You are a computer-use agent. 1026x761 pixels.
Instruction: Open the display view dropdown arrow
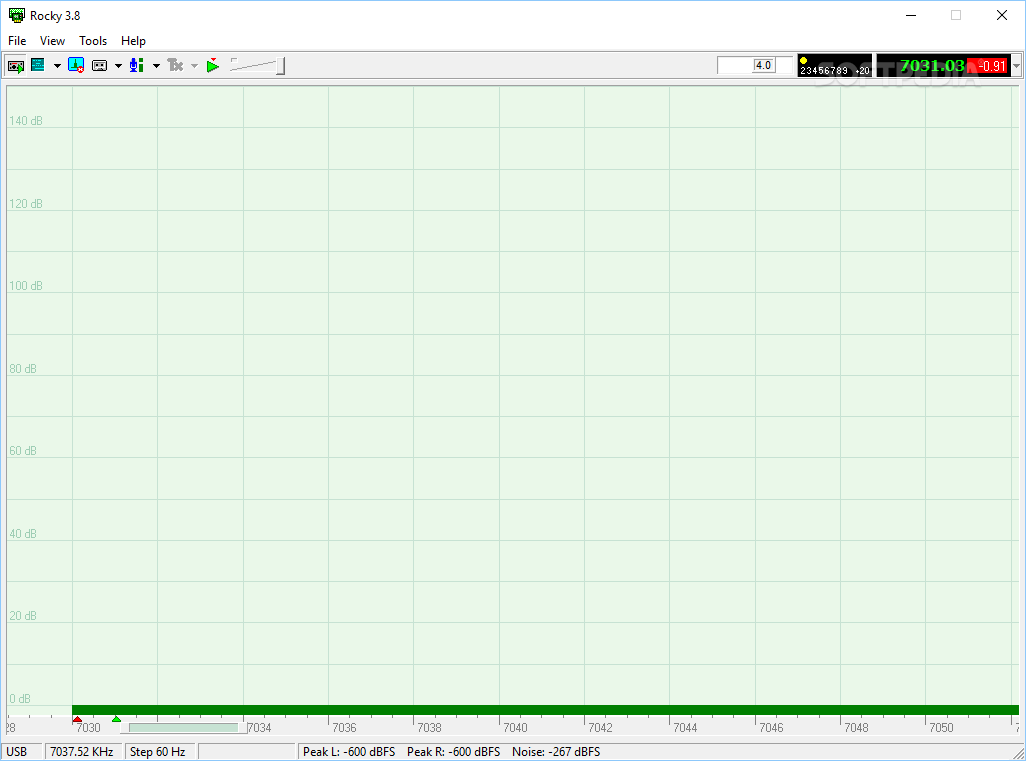pyautogui.click(x=57, y=65)
